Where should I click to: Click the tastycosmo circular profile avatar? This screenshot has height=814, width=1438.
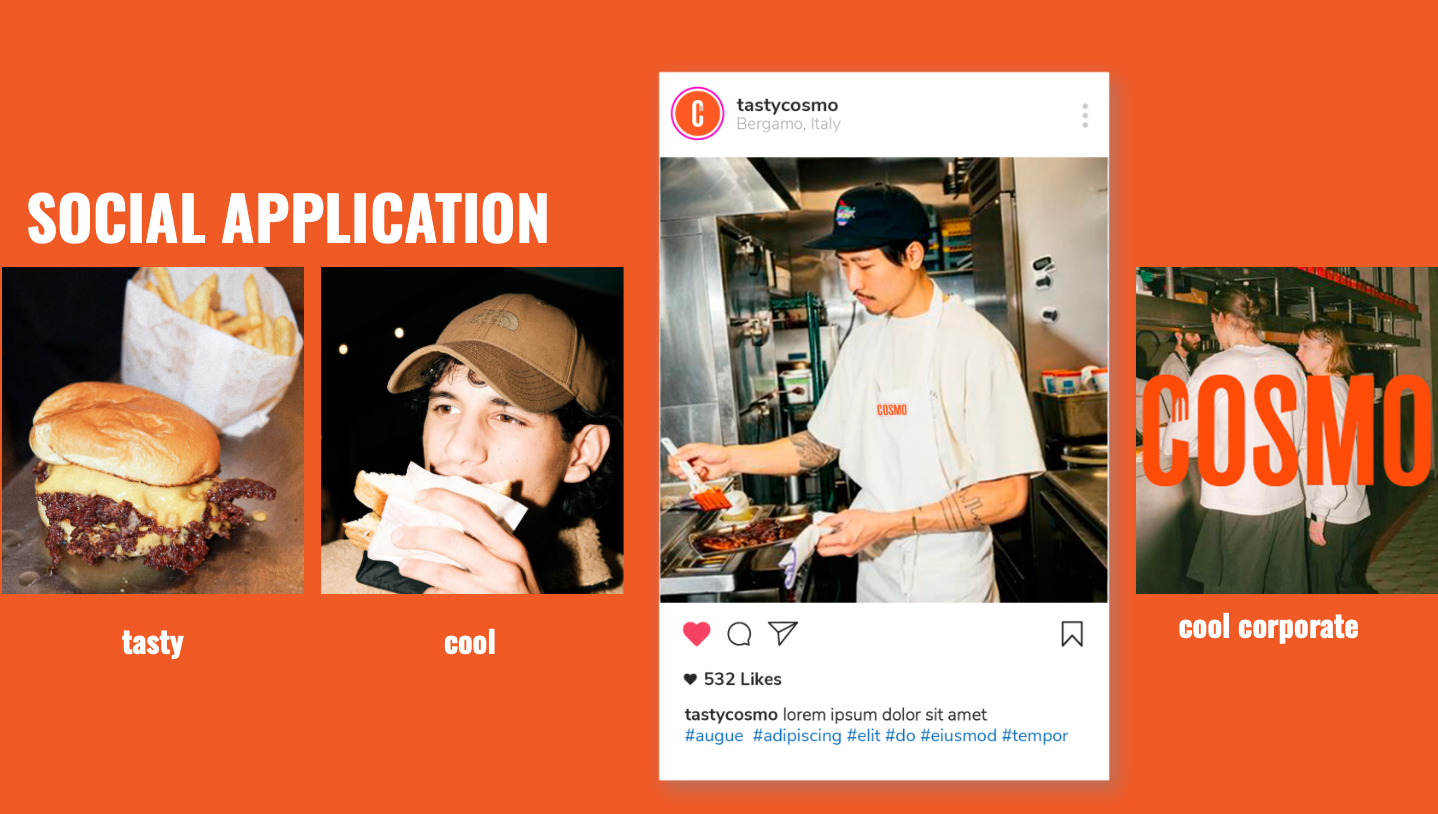[x=697, y=114]
